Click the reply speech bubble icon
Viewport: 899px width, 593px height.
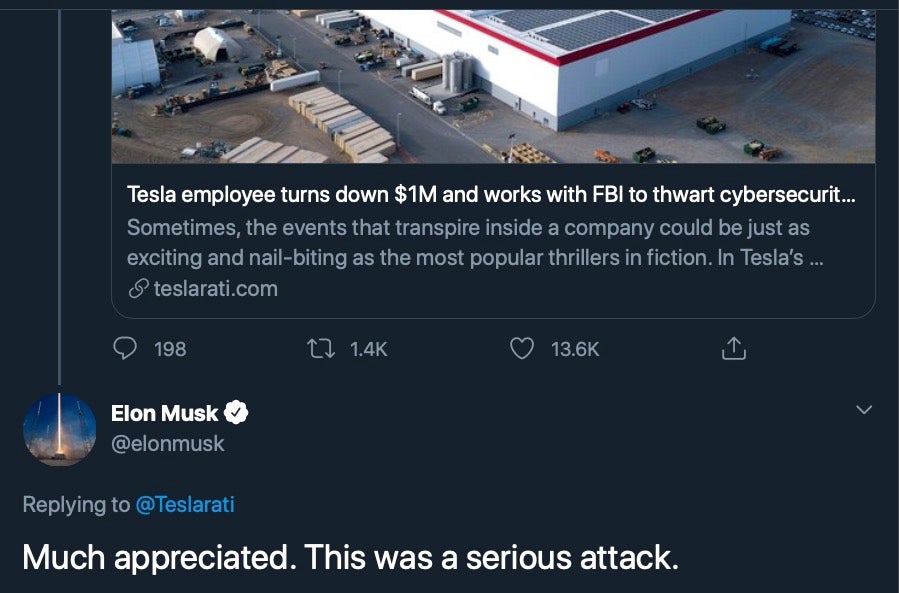[x=125, y=348]
